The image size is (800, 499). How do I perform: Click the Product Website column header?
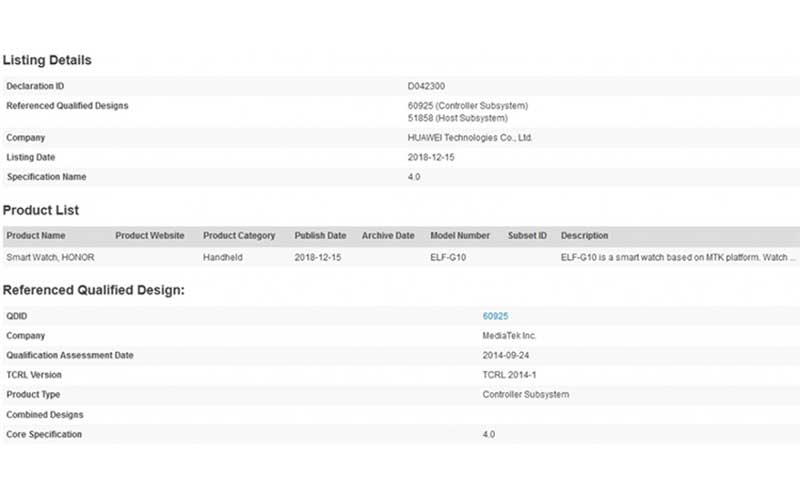point(149,236)
